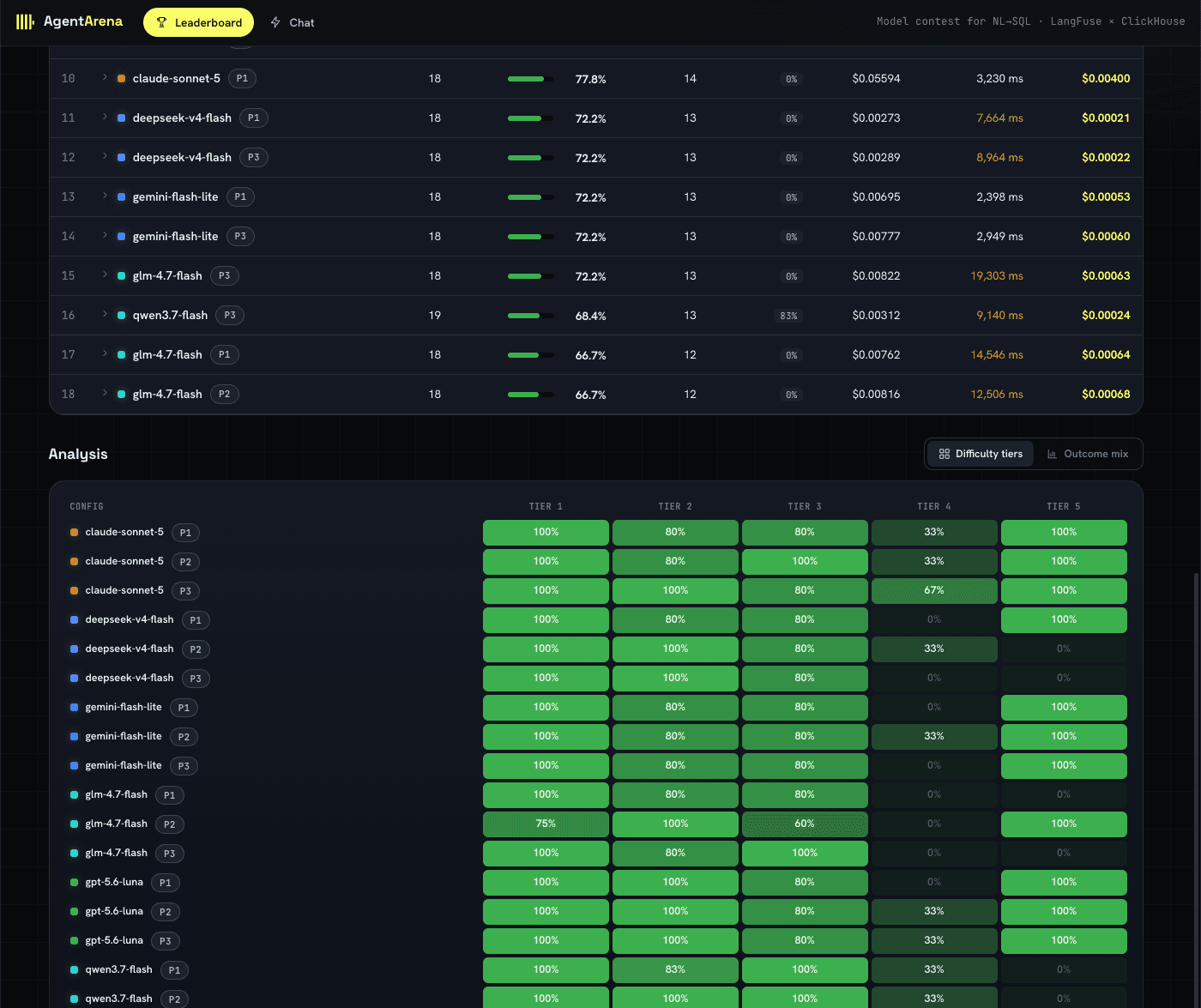This screenshot has width=1201, height=1008.
Task: Click the TIER 1 column header
Action: 546,506
